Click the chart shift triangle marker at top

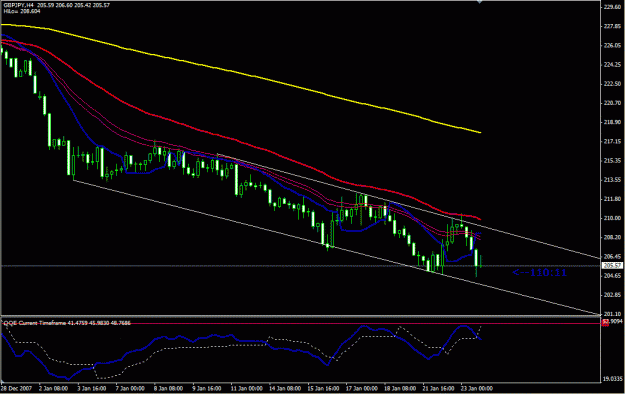[x=480, y=2]
